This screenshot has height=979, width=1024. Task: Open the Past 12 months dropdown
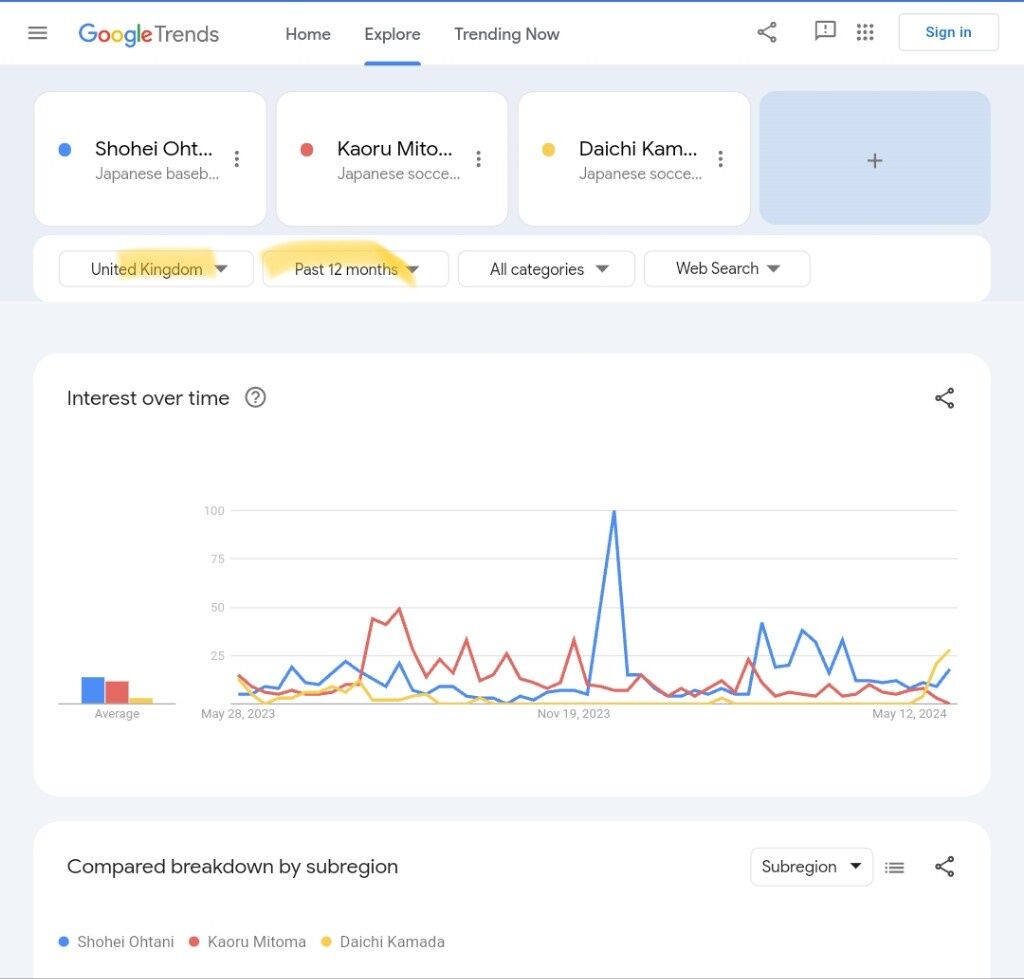click(355, 269)
